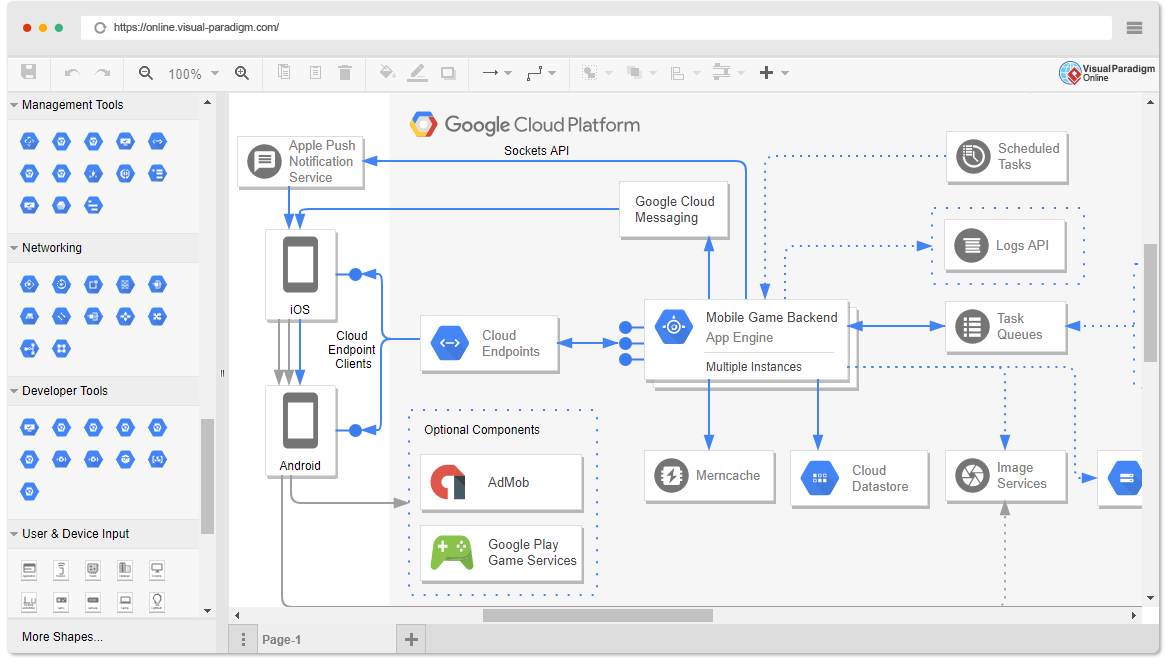Select first shape under User & Device Input
The height and width of the screenshot is (665, 1170).
[x=29, y=570]
